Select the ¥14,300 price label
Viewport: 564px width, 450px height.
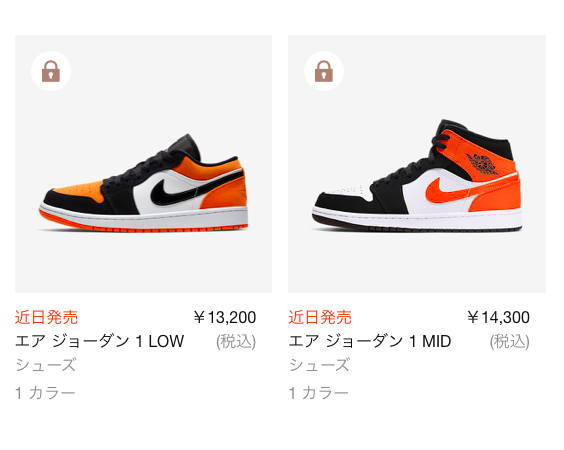pos(498,317)
